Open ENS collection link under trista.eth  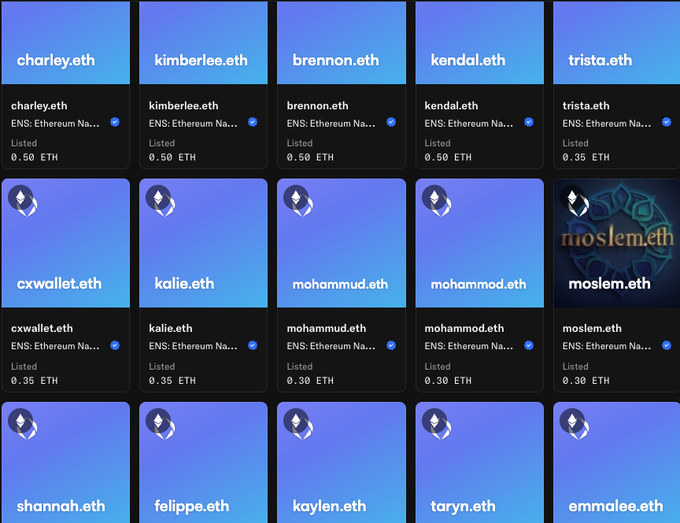point(607,124)
